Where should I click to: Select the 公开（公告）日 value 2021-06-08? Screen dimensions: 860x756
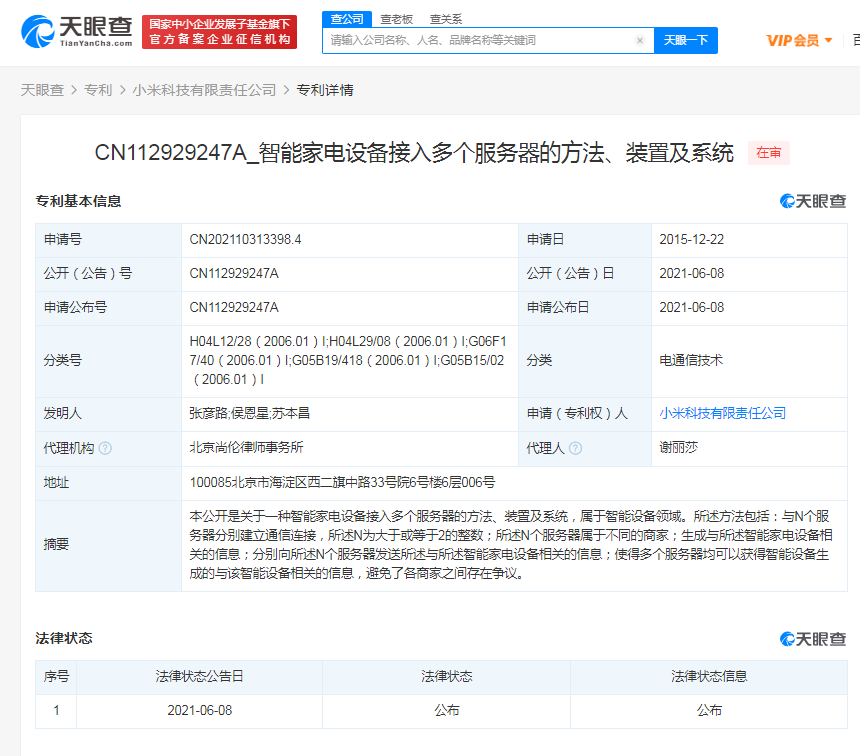pos(692,273)
